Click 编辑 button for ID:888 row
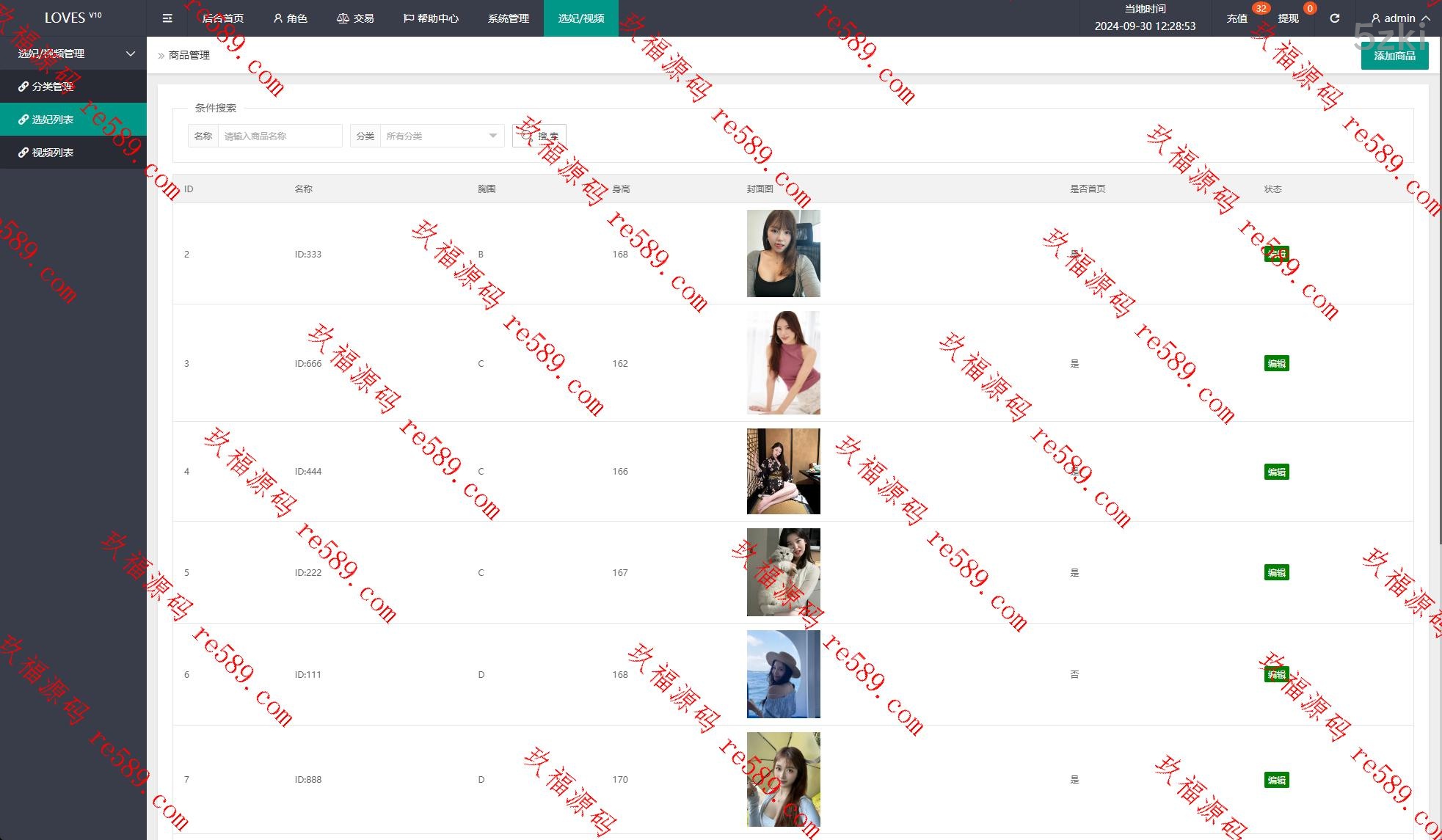 click(x=1276, y=781)
